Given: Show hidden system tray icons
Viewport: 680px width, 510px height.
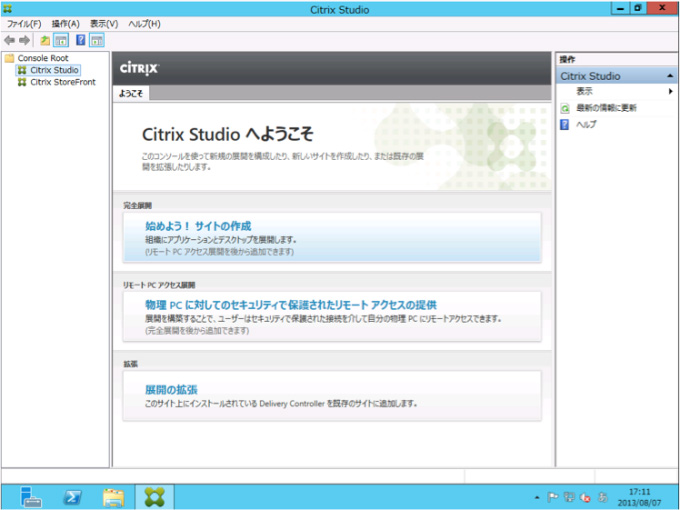Looking at the screenshot, I should (x=537, y=497).
